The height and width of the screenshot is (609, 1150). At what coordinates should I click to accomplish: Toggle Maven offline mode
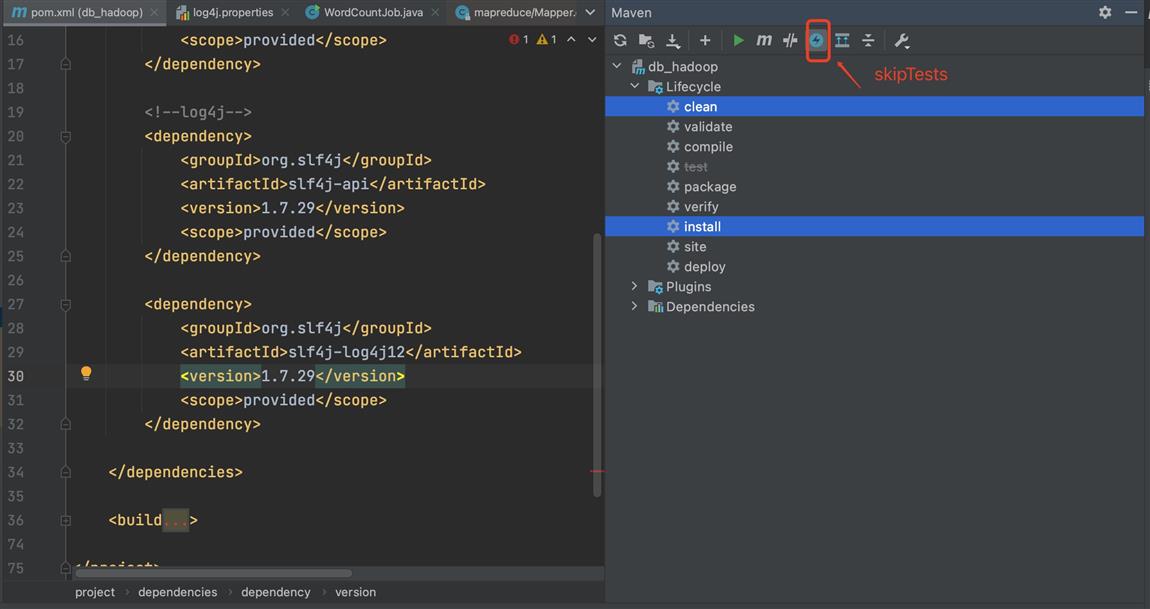click(790, 41)
